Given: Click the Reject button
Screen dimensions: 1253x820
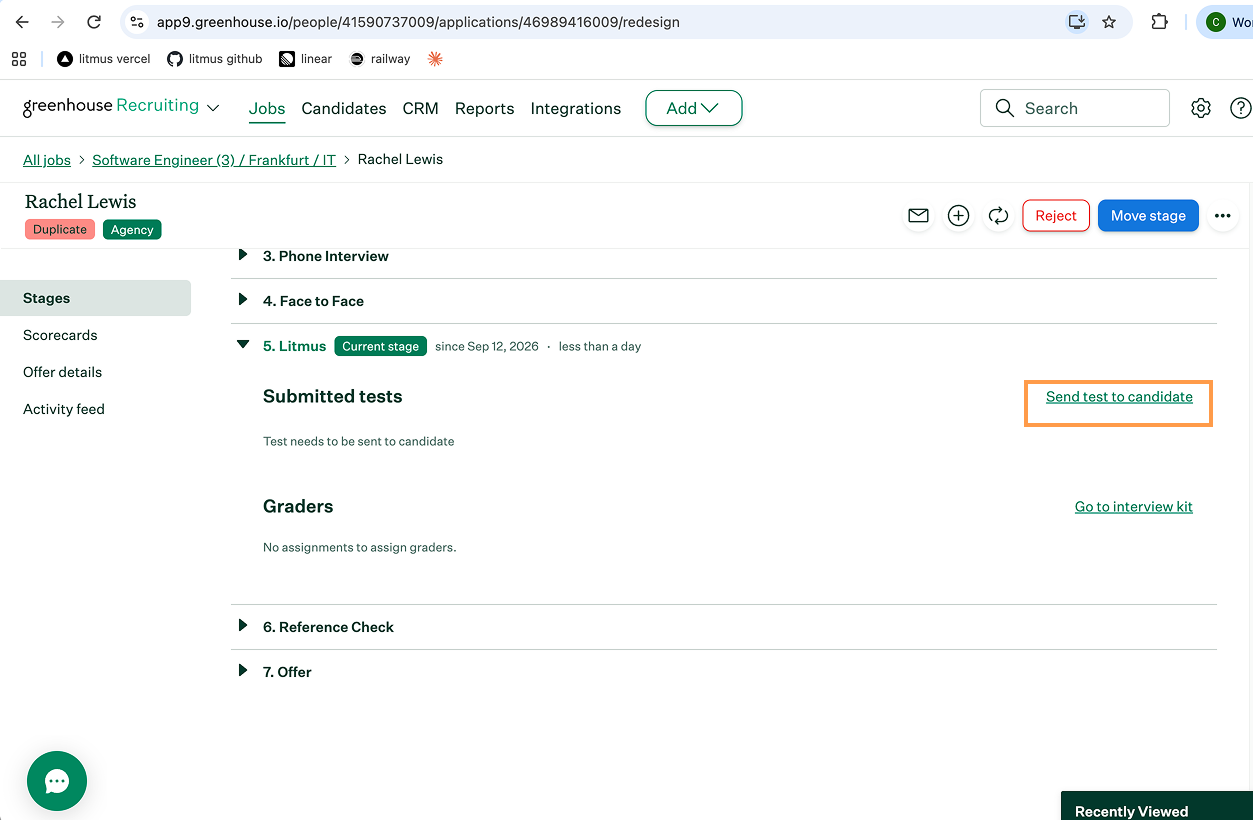Looking at the screenshot, I should [1056, 215].
